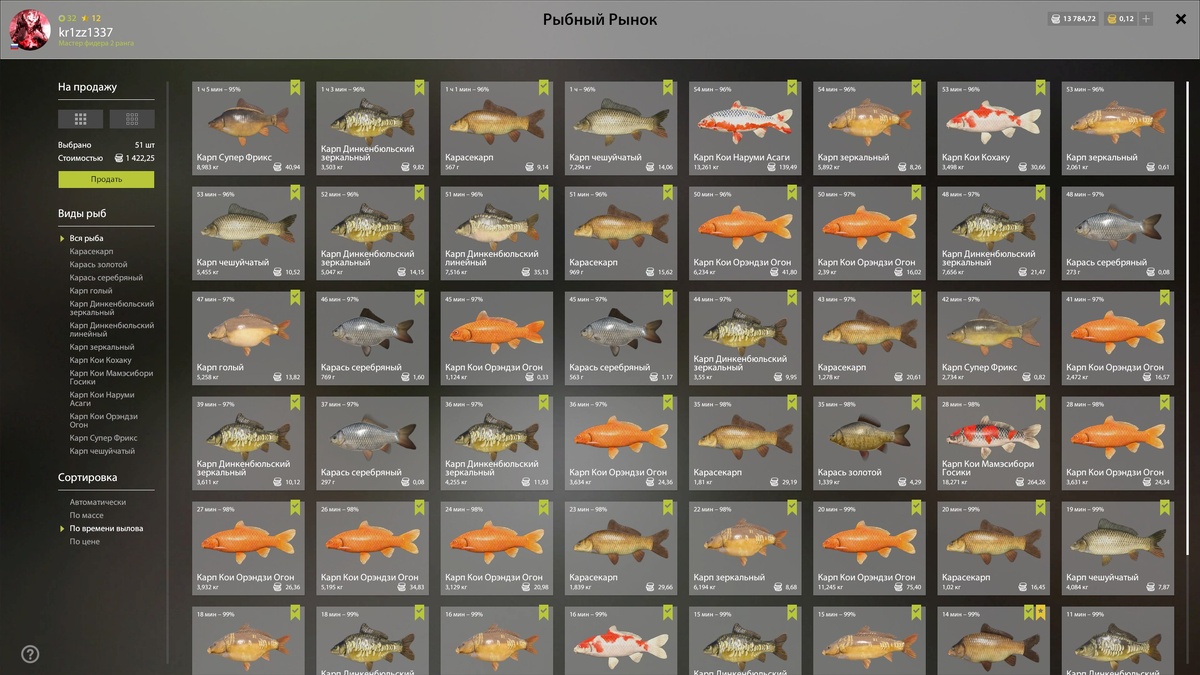Sort fish by price with По цене
The image size is (1200, 675).
(x=84, y=541)
